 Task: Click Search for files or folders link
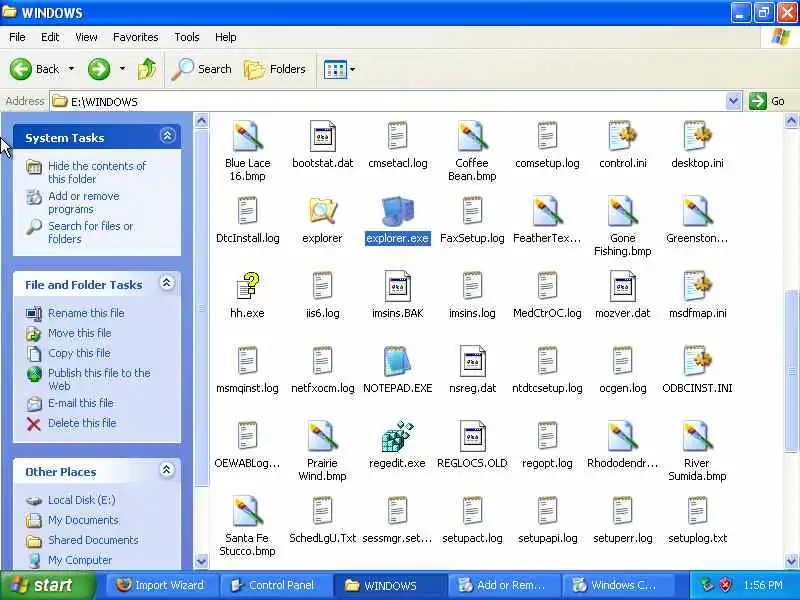click(x=90, y=232)
